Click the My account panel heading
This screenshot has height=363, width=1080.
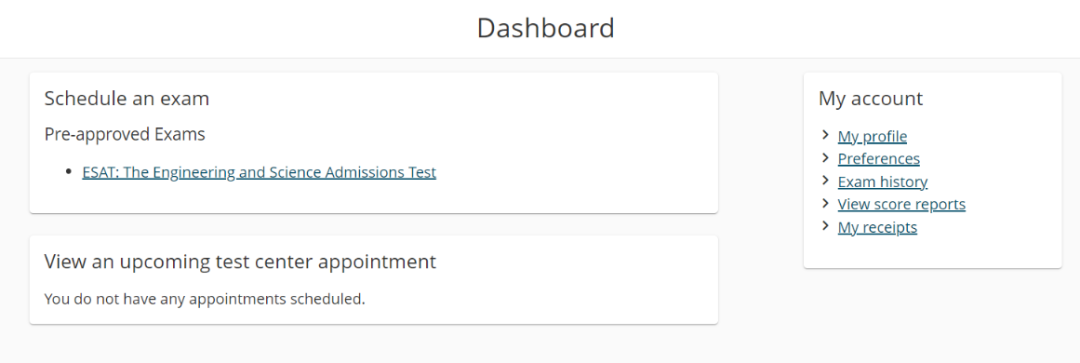[871, 98]
